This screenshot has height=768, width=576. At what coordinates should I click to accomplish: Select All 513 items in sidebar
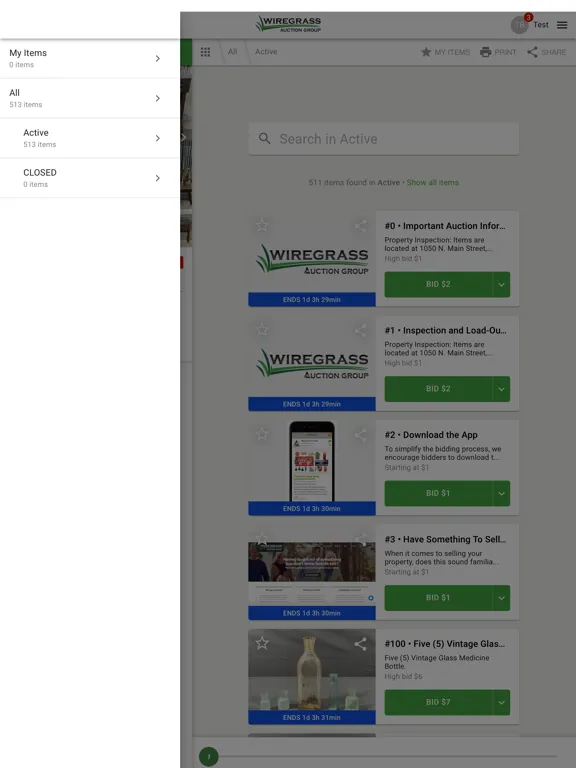(90, 98)
